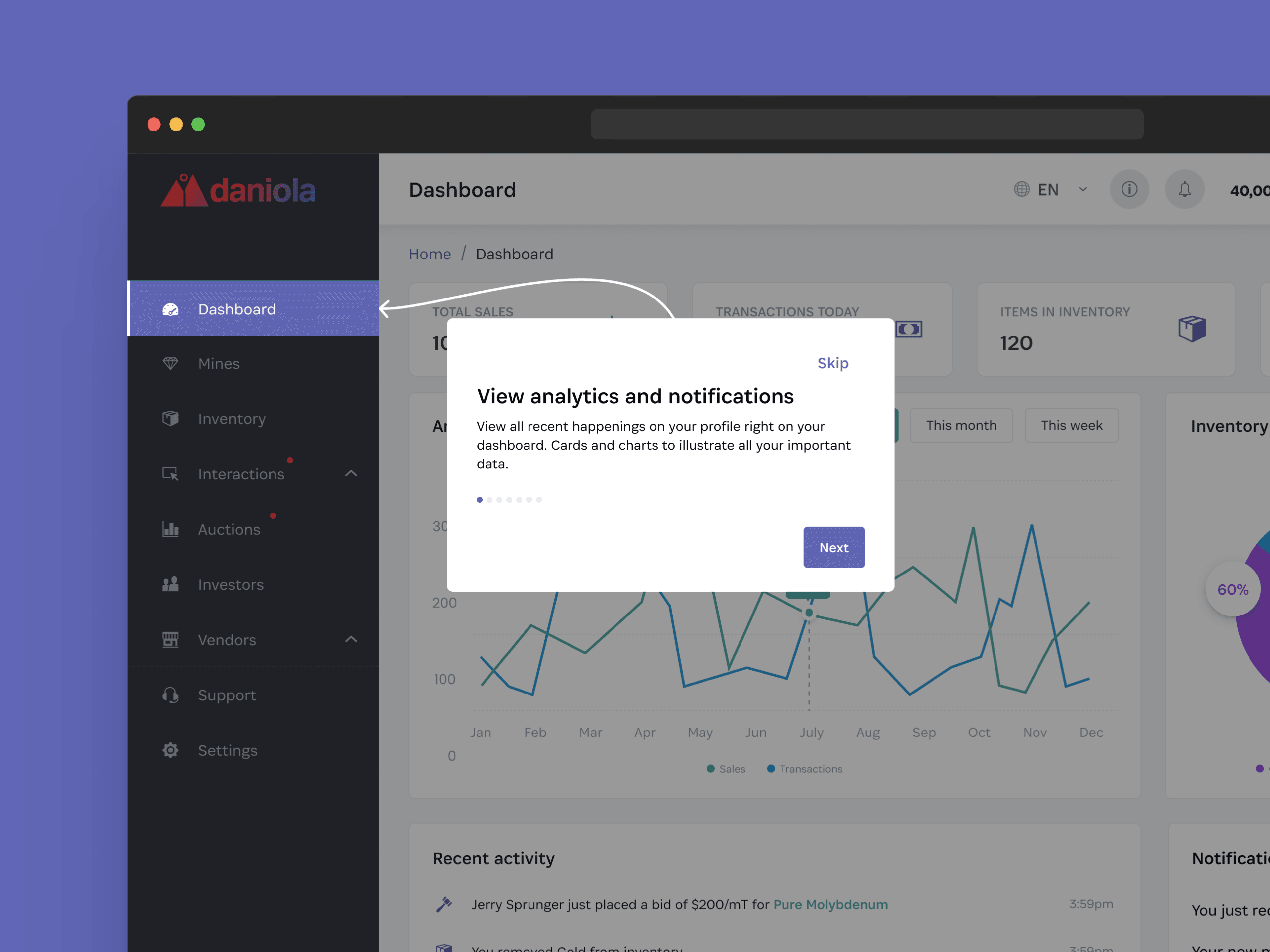Click the Home breadcrumb link

[430, 254]
